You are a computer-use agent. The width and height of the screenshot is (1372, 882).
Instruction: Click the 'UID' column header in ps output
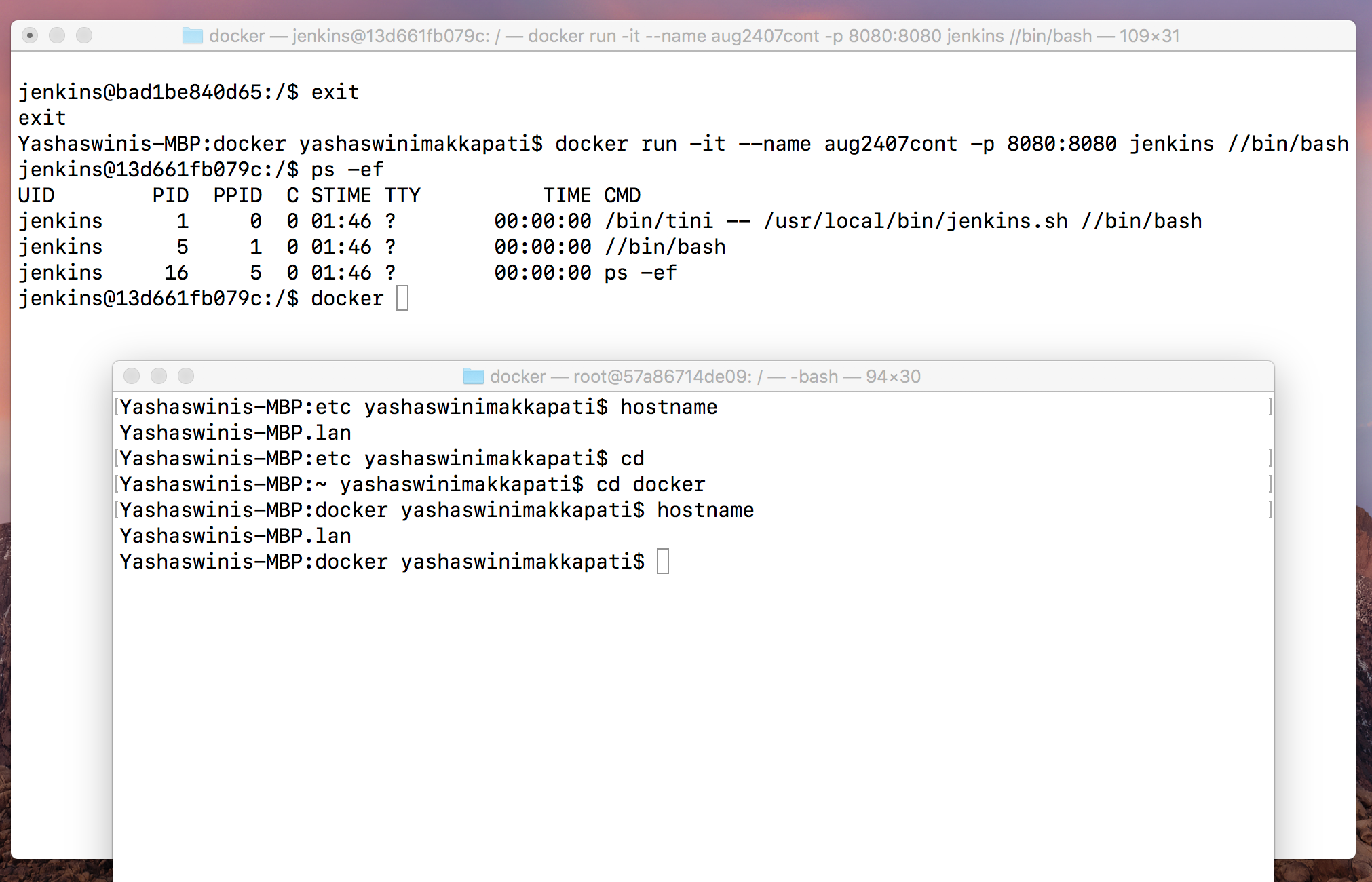click(x=36, y=195)
